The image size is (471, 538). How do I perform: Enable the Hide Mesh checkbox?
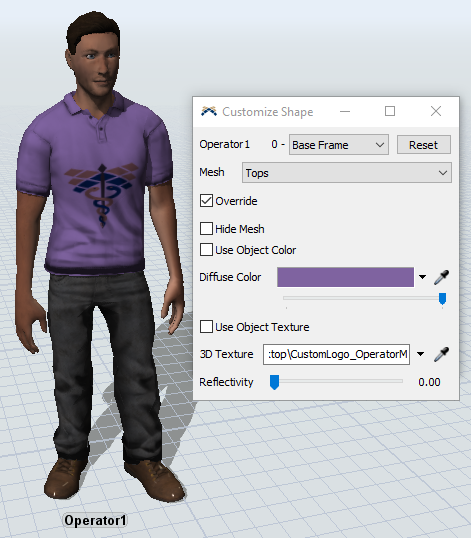click(206, 229)
